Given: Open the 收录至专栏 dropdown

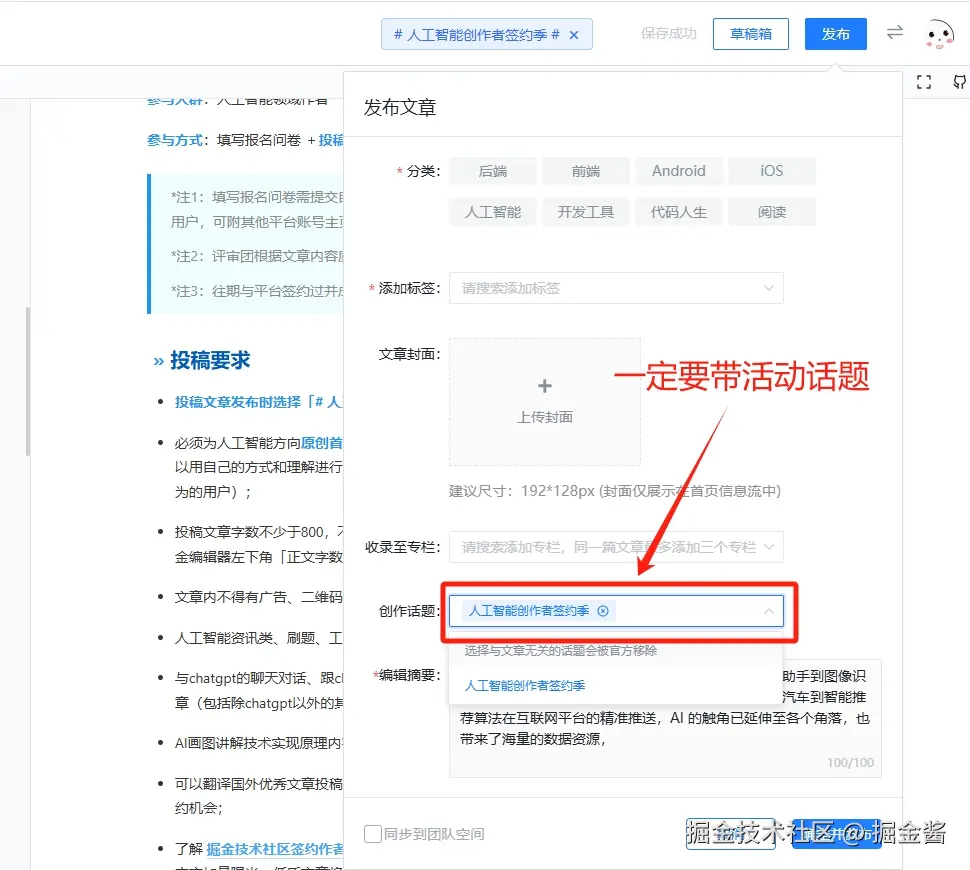Looking at the screenshot, I should click(615, 546).
